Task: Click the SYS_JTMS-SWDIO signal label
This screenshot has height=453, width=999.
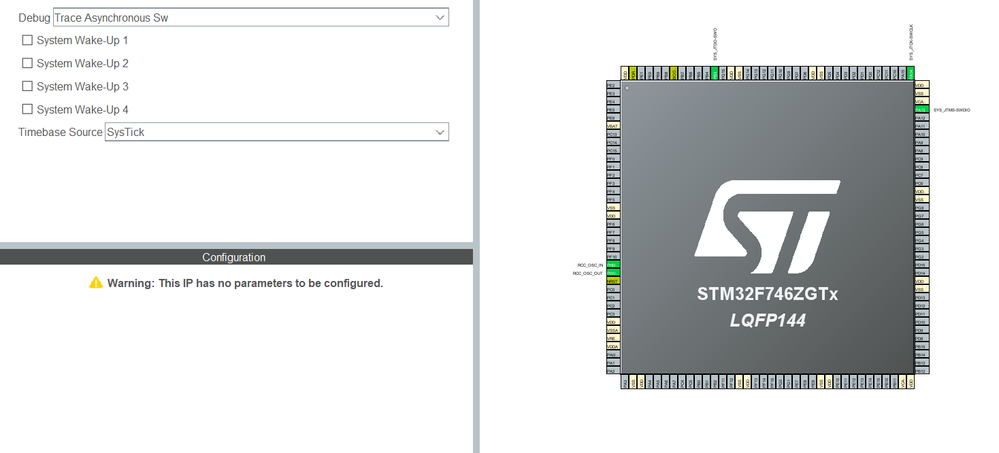Action: [x=952, y=110]
